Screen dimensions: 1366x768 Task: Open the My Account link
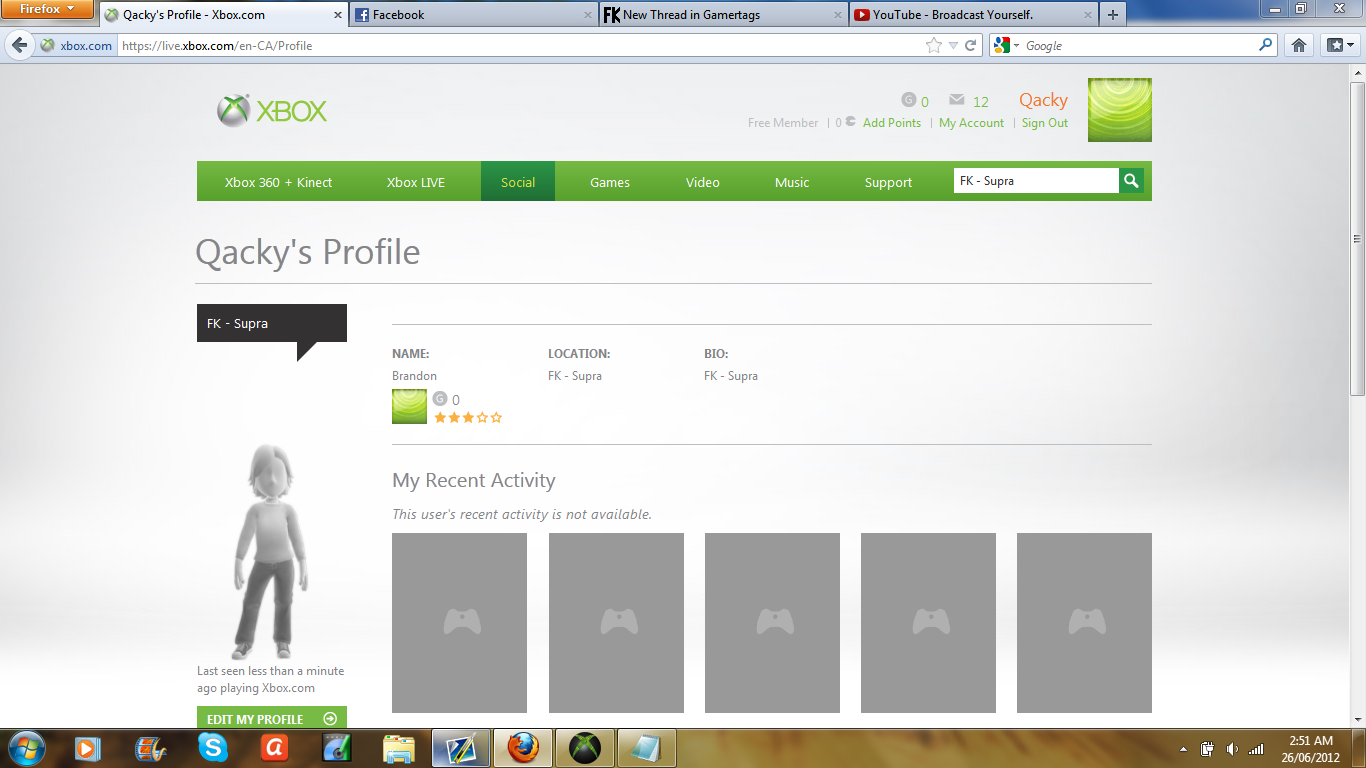[x=971, y=123]
